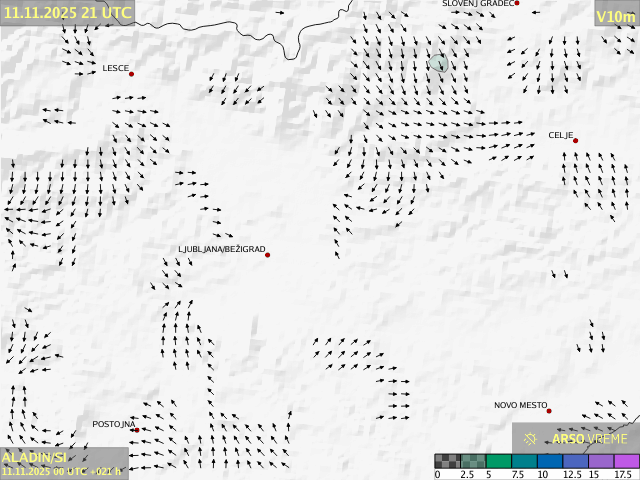Click the Postojna station marker dot

click(x=137, y=430)
